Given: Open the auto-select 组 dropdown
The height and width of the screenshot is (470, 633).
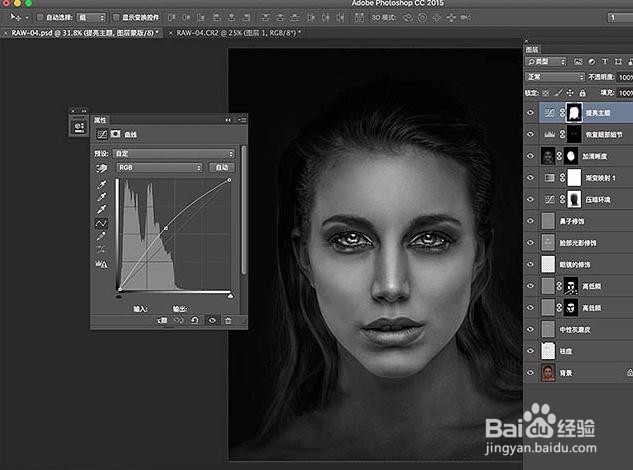Looking at the screenshot, I should pos(91,17).
